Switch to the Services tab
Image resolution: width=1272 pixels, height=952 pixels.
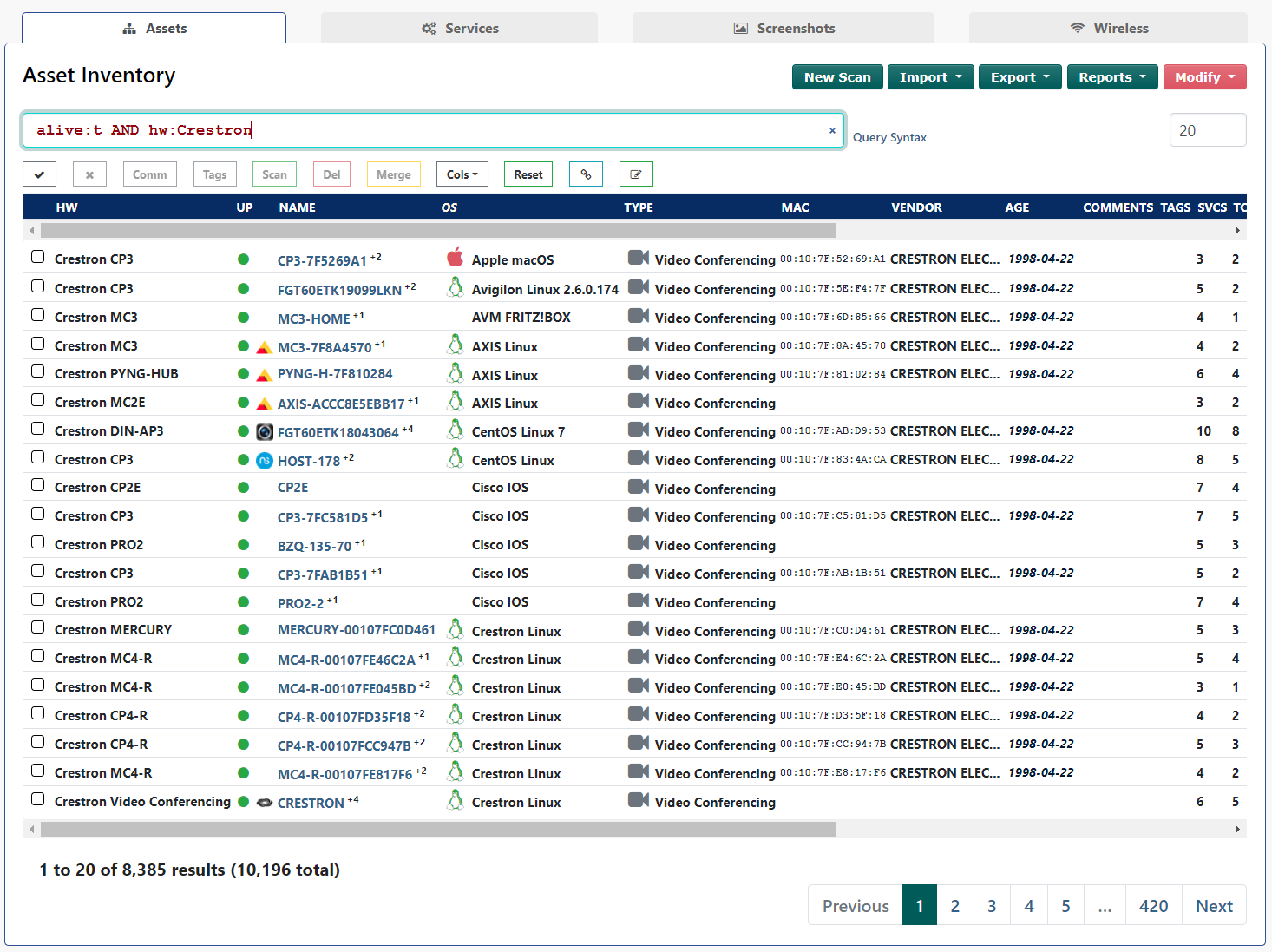459,27
